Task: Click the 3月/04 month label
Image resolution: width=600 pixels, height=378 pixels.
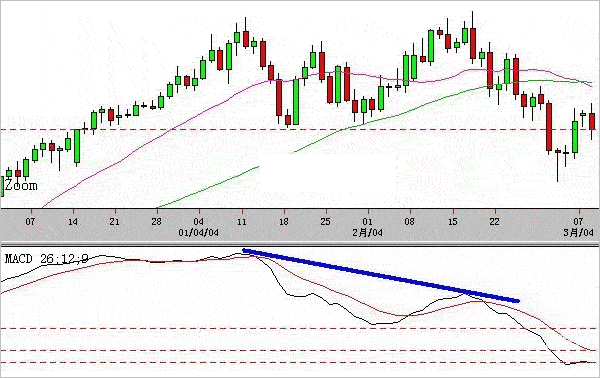Action: pos(579,232)
